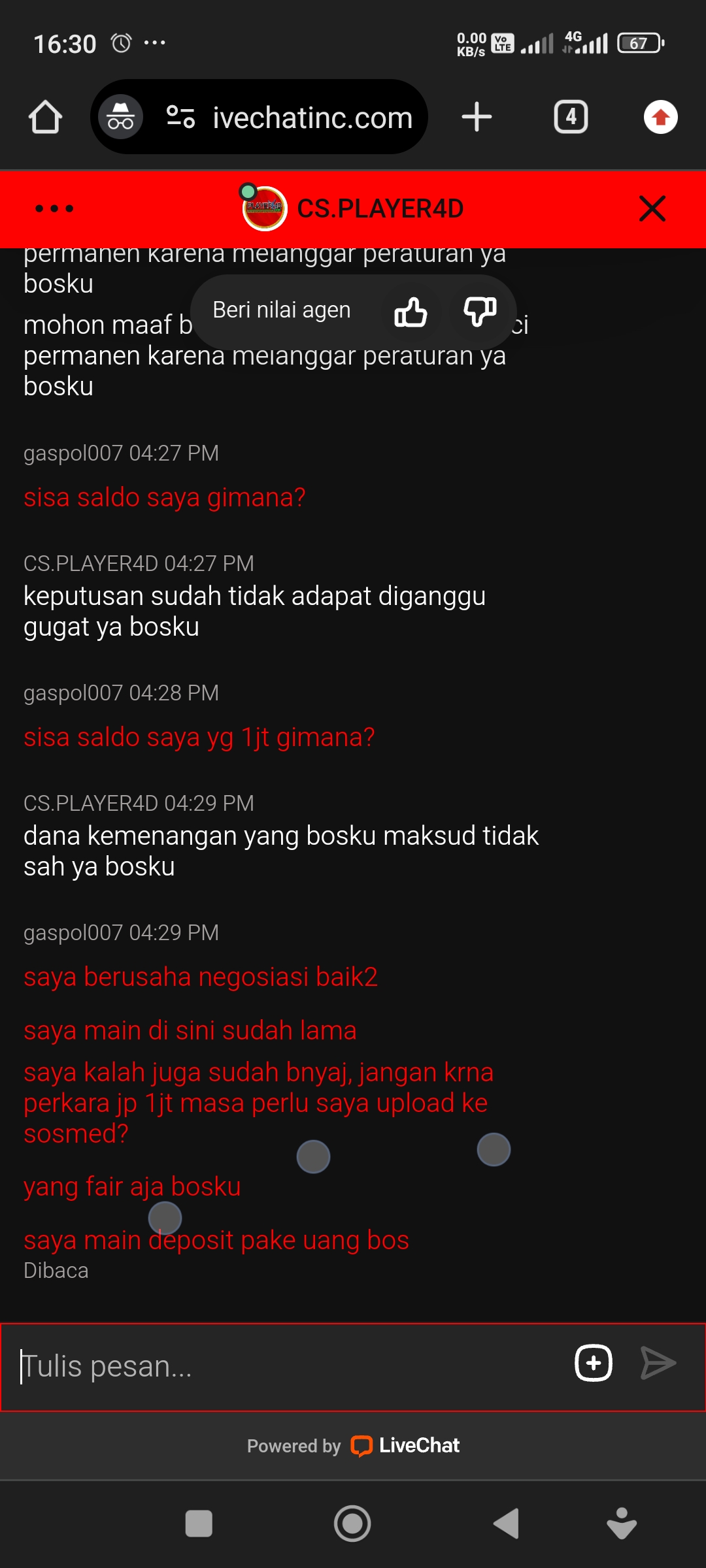
Task: Tap Android recent apps square button
Action: pos(199,1524)
